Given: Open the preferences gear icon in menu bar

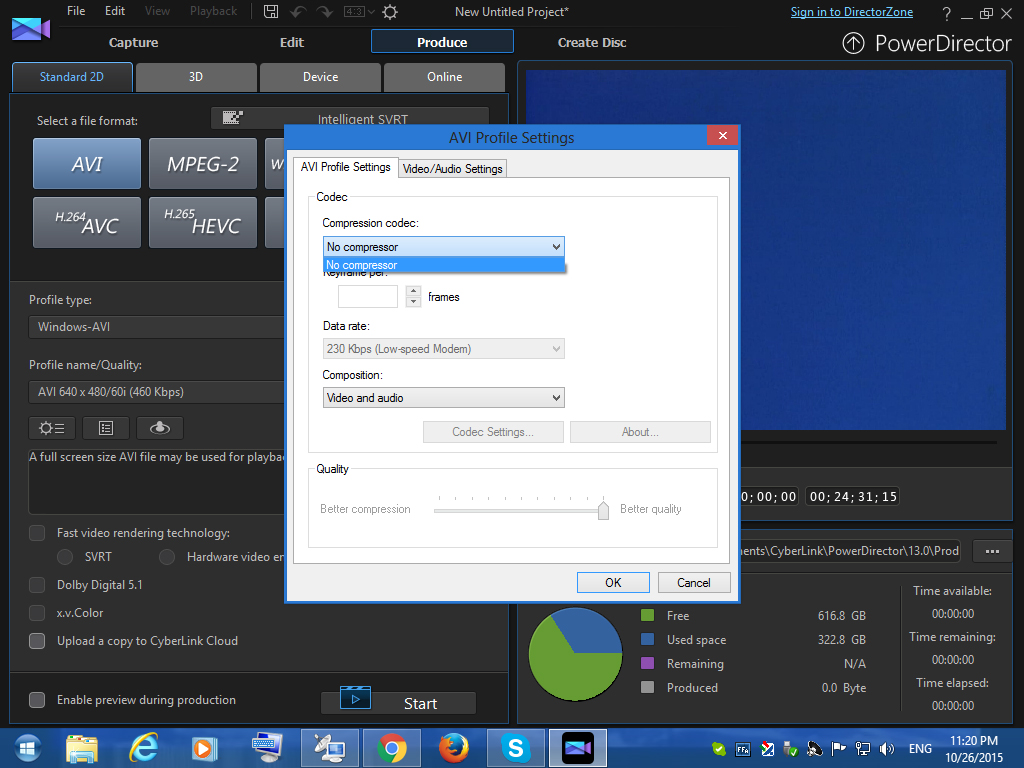Looking at the screenshot, I should (x=390, y=12).
